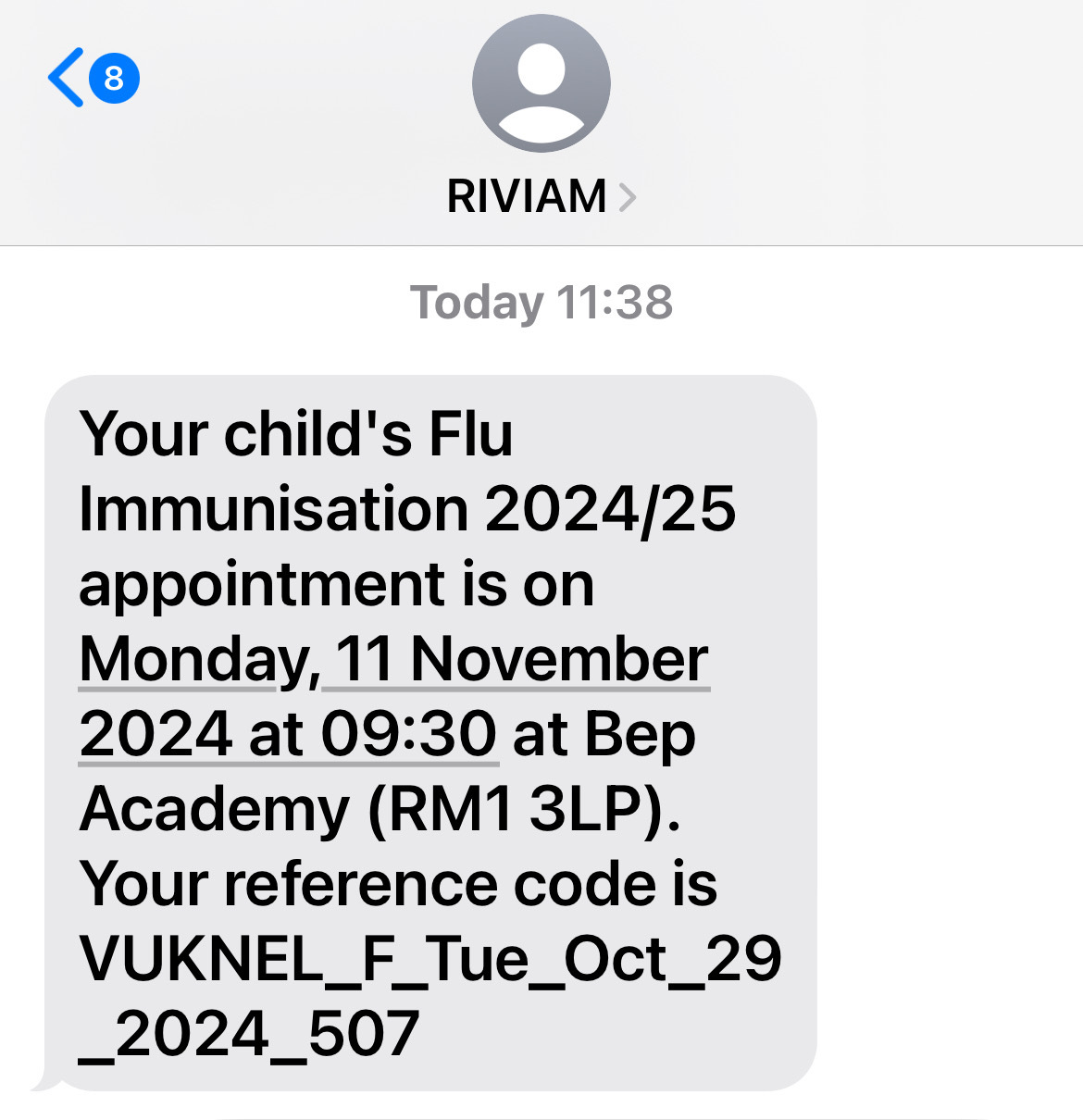1083x1120 pixels.
Task: Tap the appointment is on line
Action: [x=337, y=586]
